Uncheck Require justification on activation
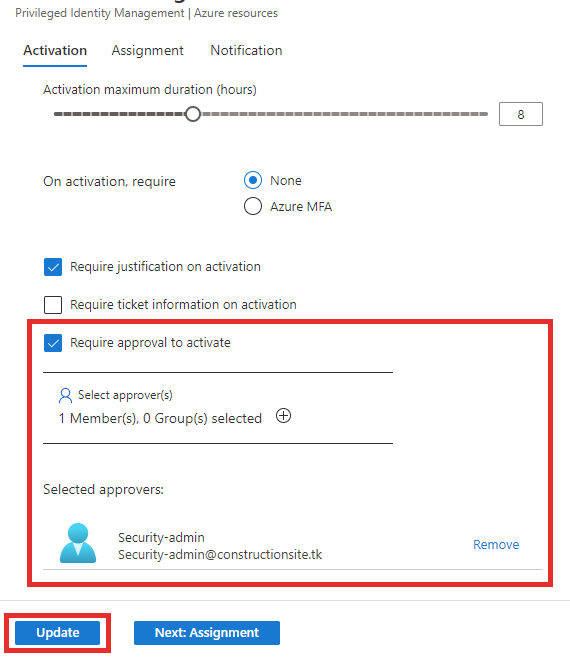The image size is (570, 657). [53, 267]
